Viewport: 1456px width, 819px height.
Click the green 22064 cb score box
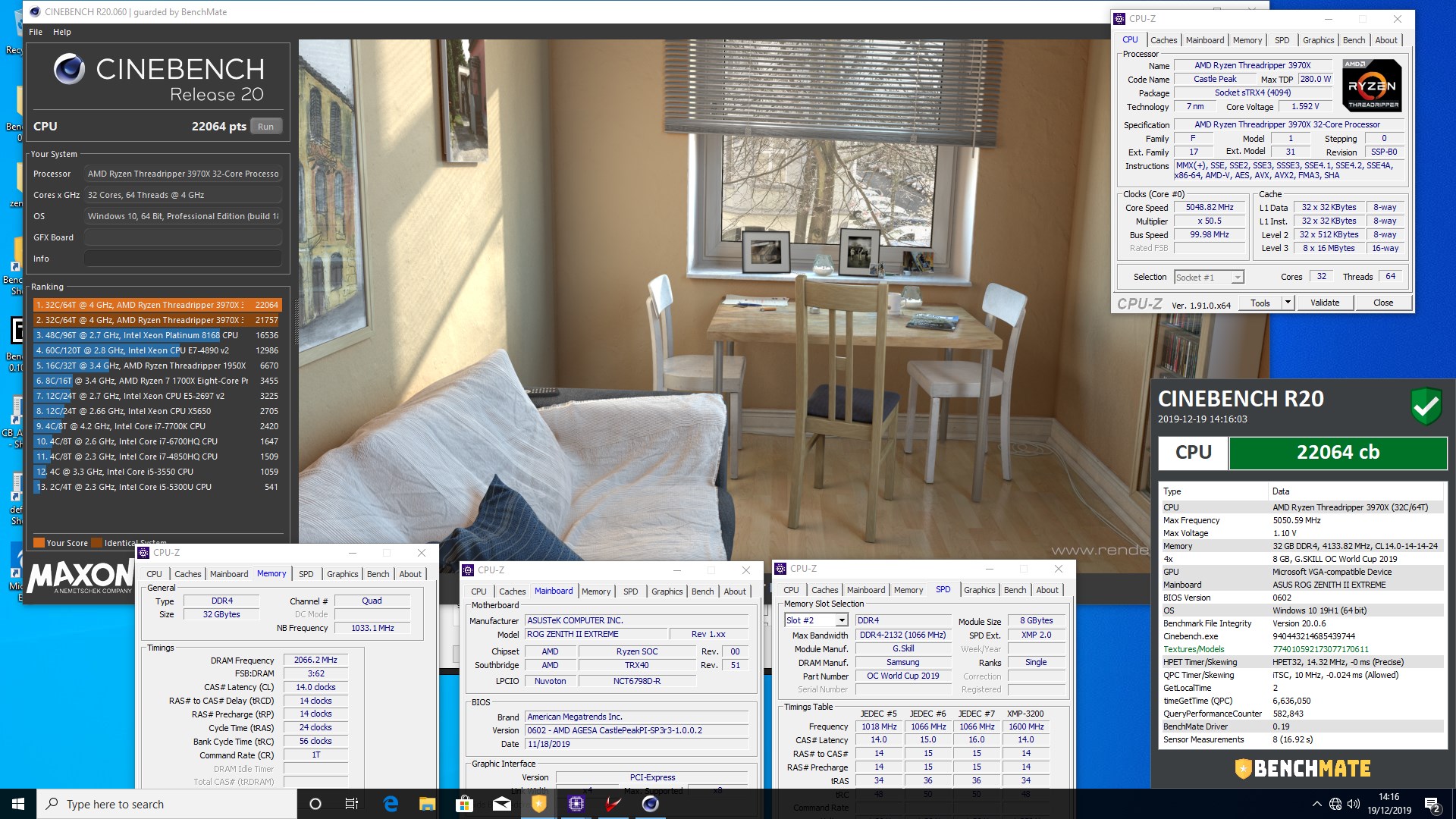point(1338,453)
